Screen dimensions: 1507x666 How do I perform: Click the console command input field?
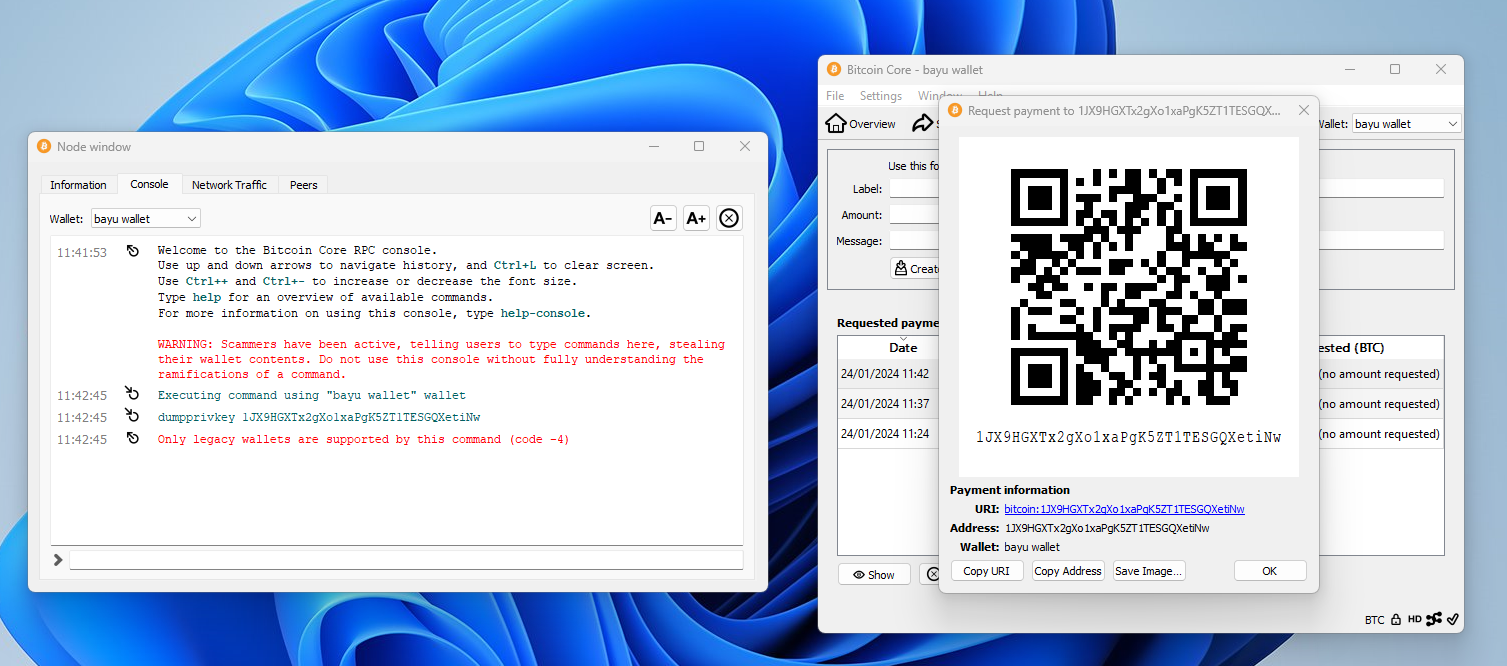pyautogui.click(x=406, y=560)
